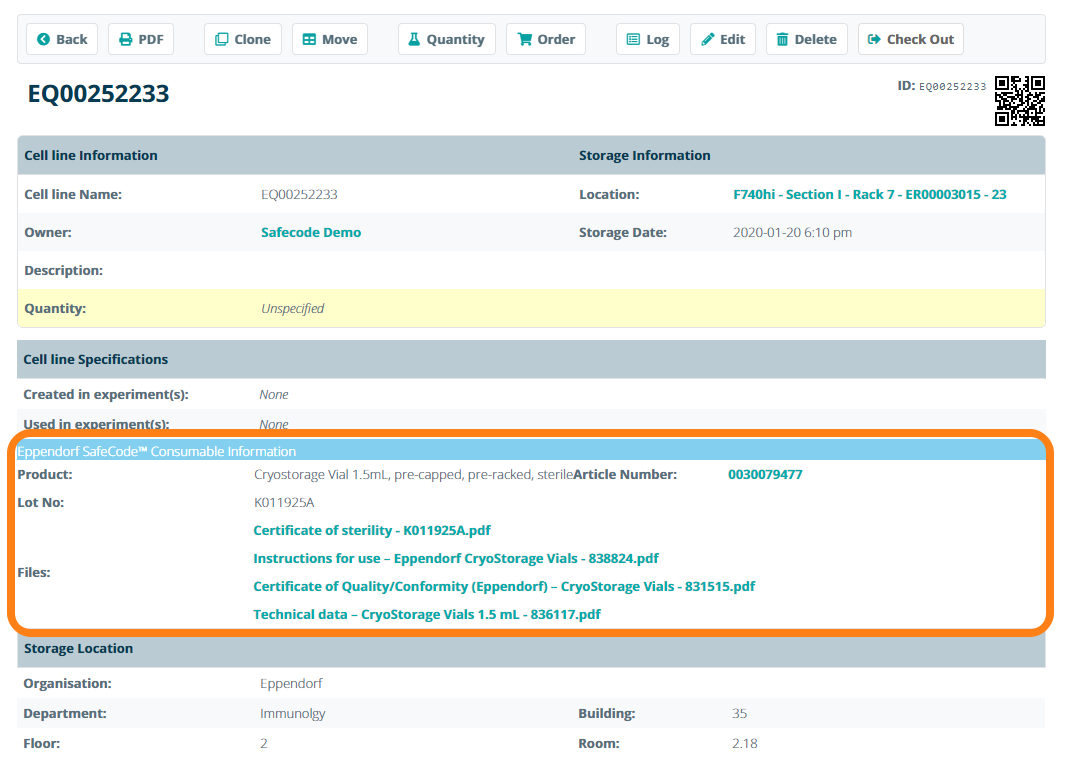1070x772 pixels.
Task: Open the Safecode Demo owner link
Action: pyautogui.click(x=311, y=232)
